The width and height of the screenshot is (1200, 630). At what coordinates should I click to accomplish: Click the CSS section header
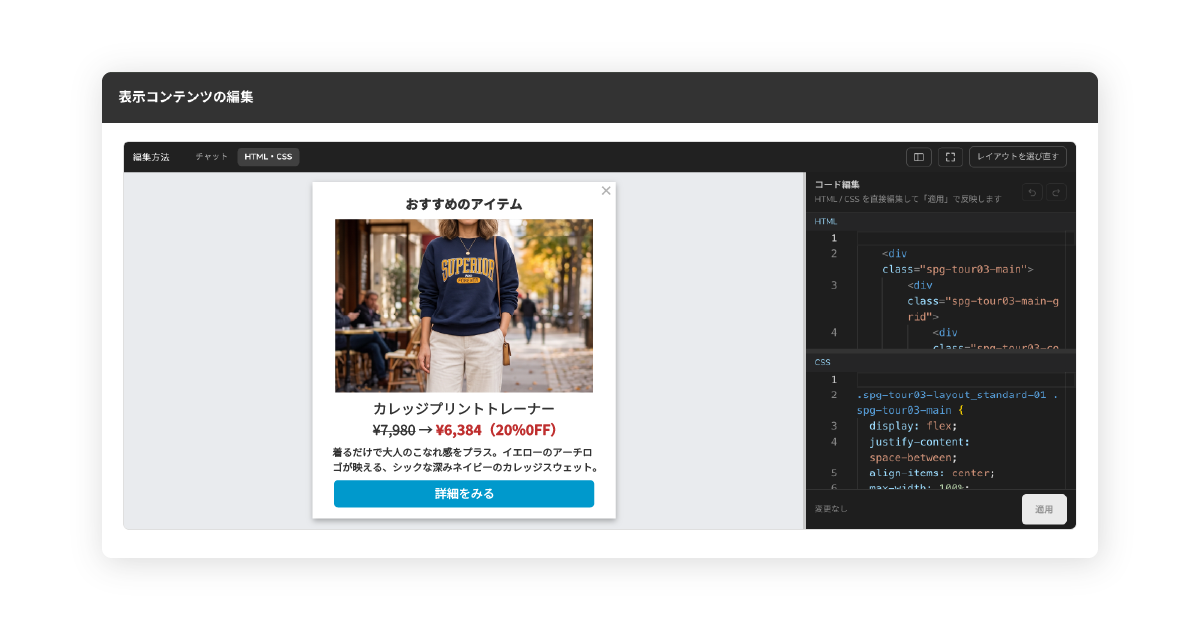click(941, 362)
